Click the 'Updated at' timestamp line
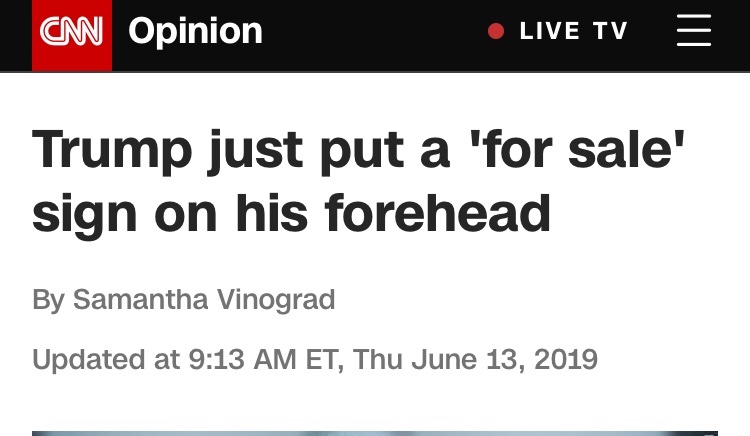This screenshot has height=436, width=750. click(314, 359)
